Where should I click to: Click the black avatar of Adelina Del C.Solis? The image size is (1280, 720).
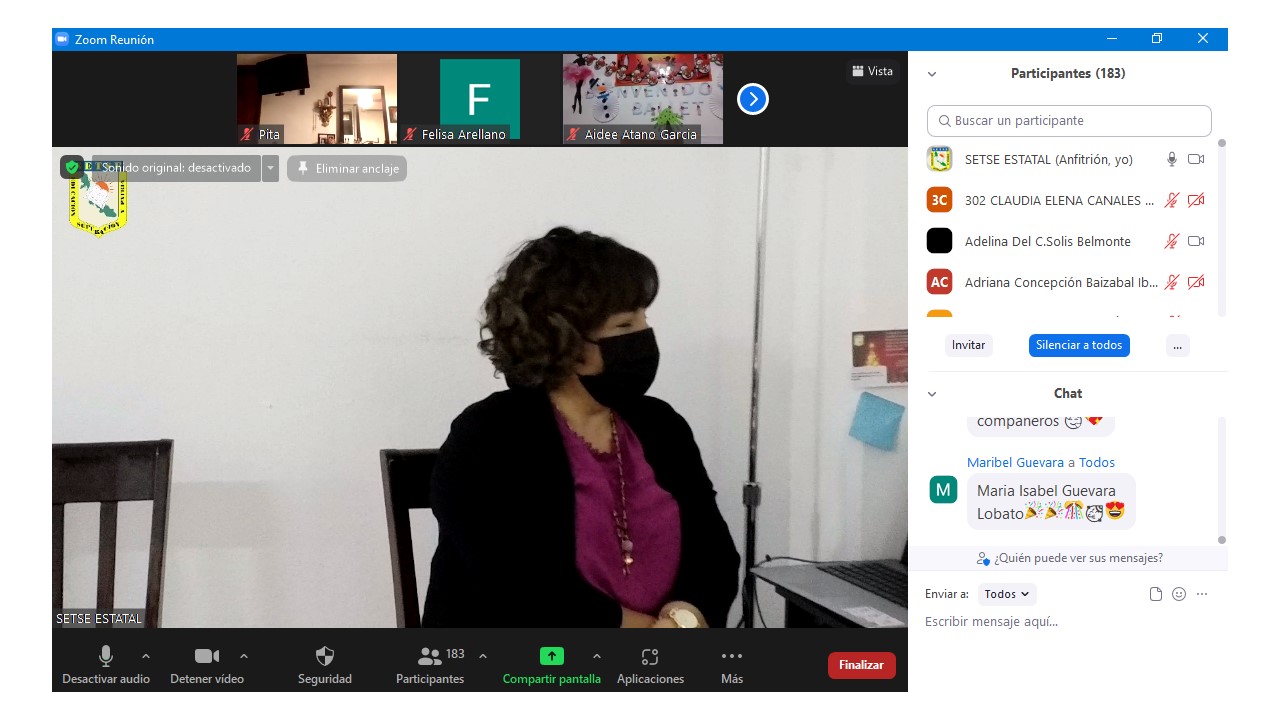939,241
